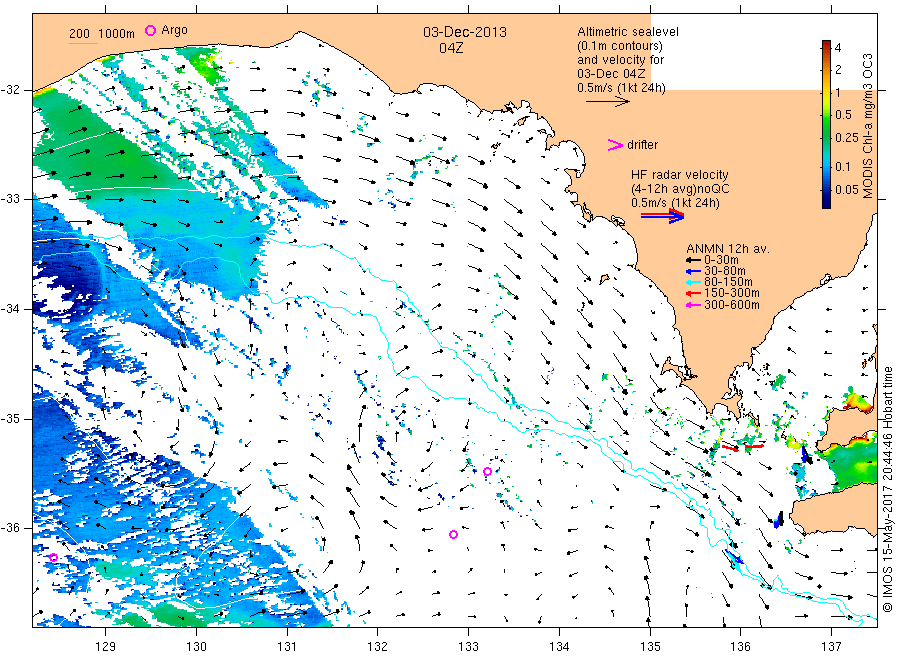The image size is (900, 660).
Task: Click the black 0-30m legend arrow
Action: [x=693, y=260]
